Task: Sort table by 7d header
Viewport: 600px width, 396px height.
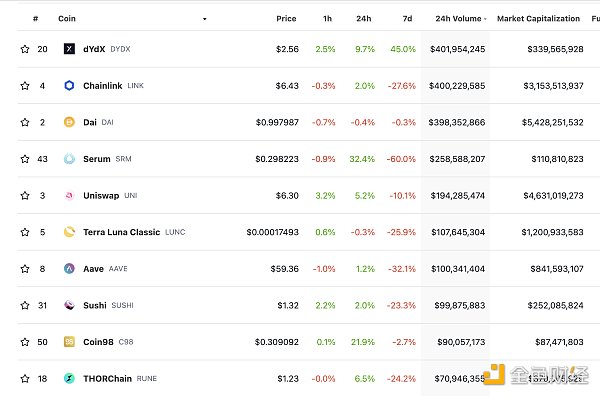Action: (x=408, y=18)
